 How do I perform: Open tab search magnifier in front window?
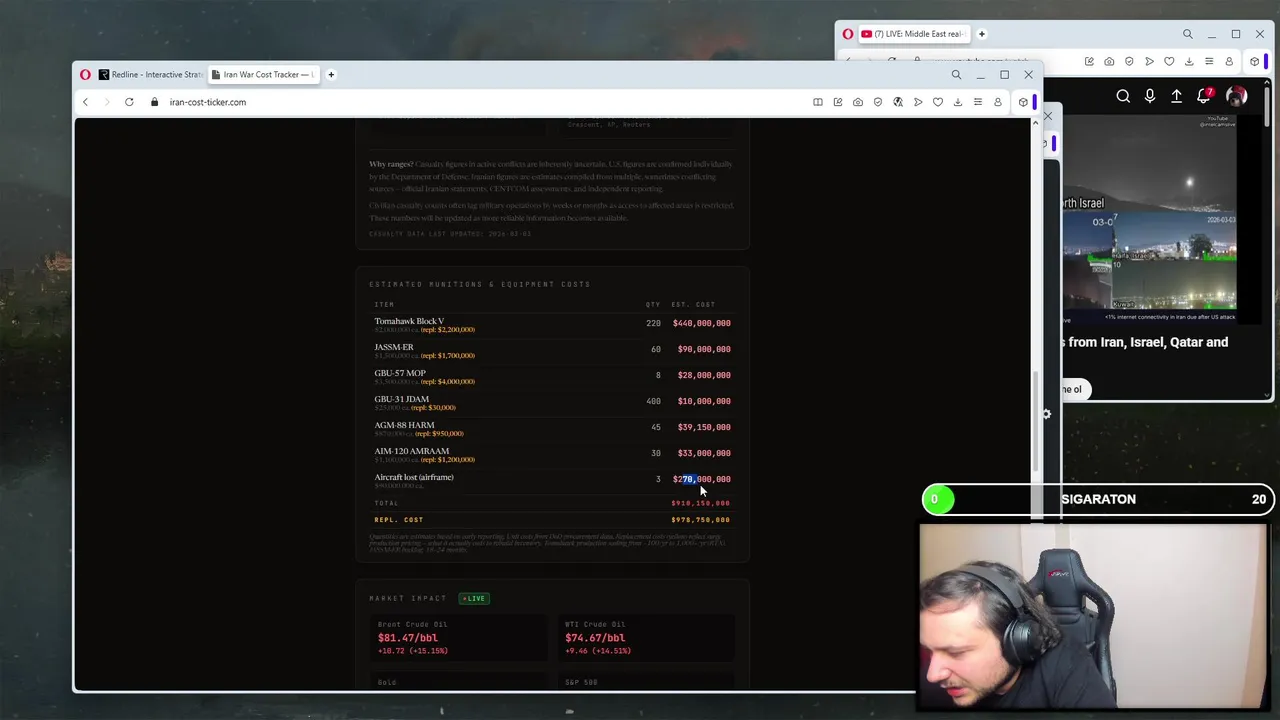(x=956, y=74)
